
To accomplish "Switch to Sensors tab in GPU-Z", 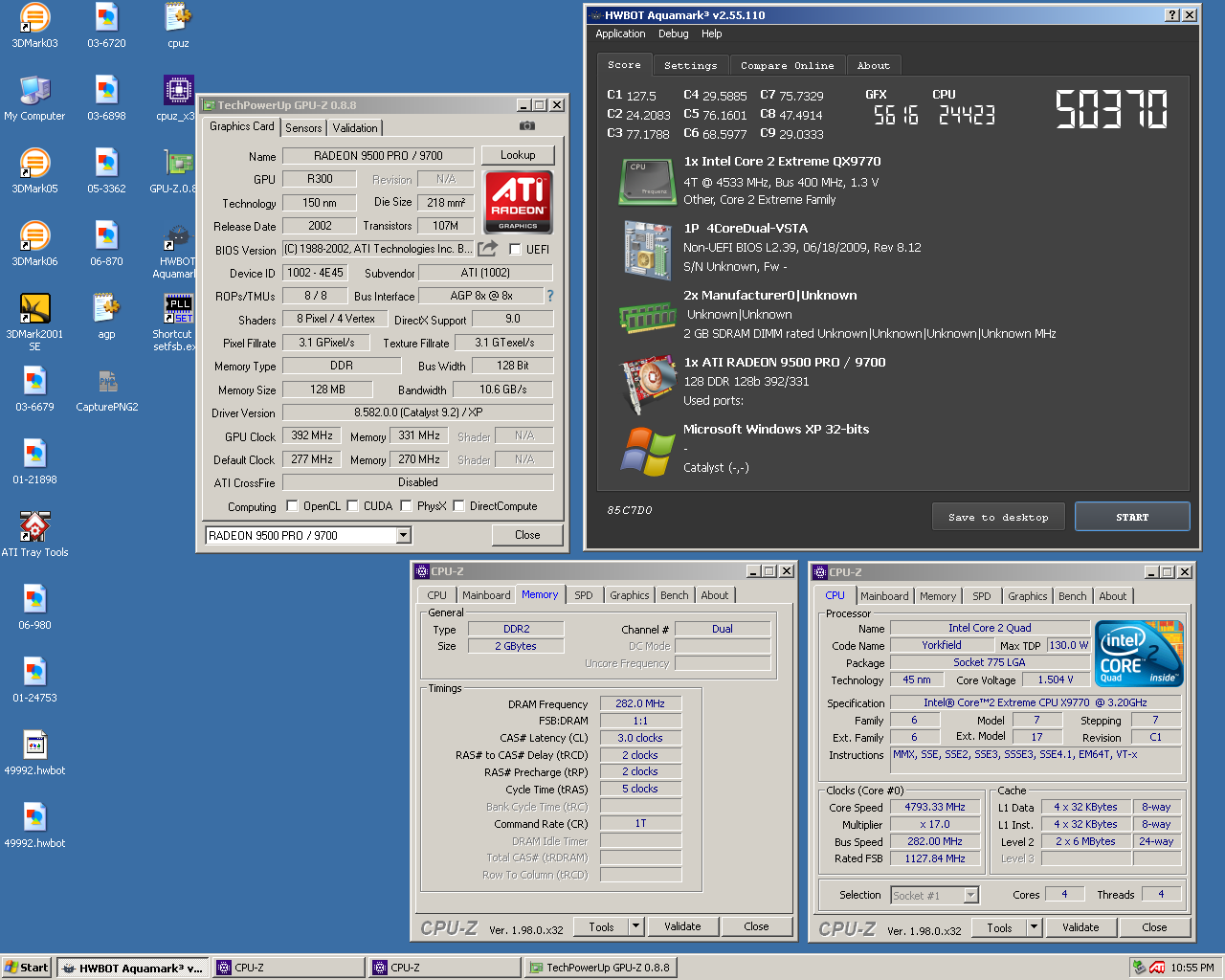I will click(x=303, y=128).
